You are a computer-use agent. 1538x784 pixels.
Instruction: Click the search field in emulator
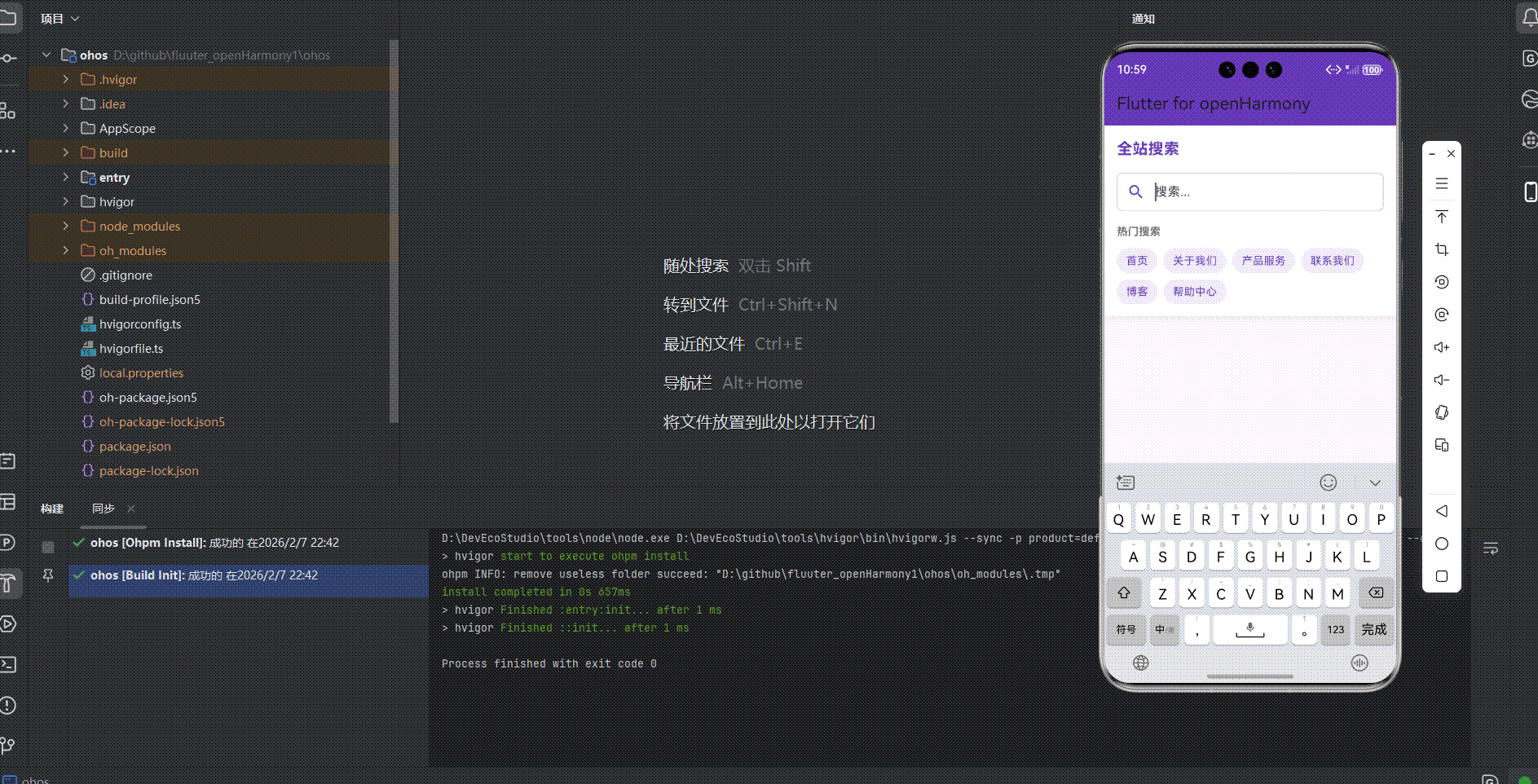point(1249,192)
